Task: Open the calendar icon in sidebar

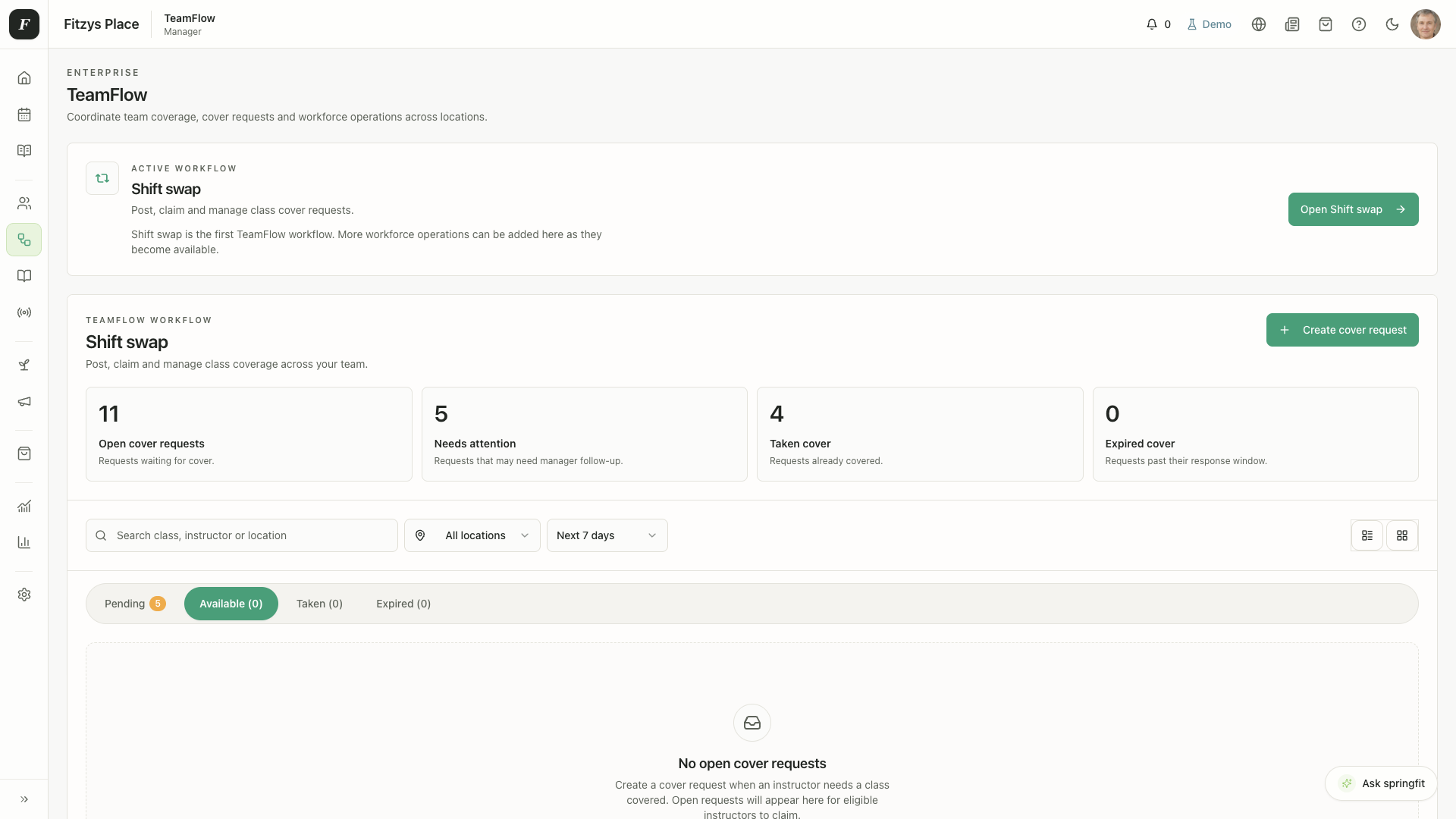Action: (x=24, y=115)
